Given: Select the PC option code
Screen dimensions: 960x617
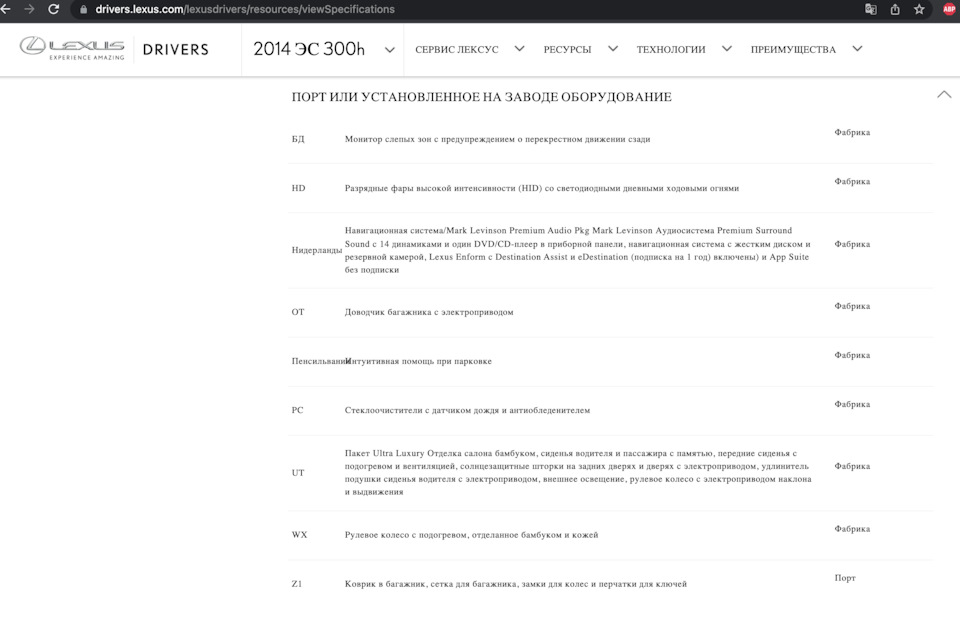Looking at the screenshot, I should pyautogui.click(x=297, y=410).
